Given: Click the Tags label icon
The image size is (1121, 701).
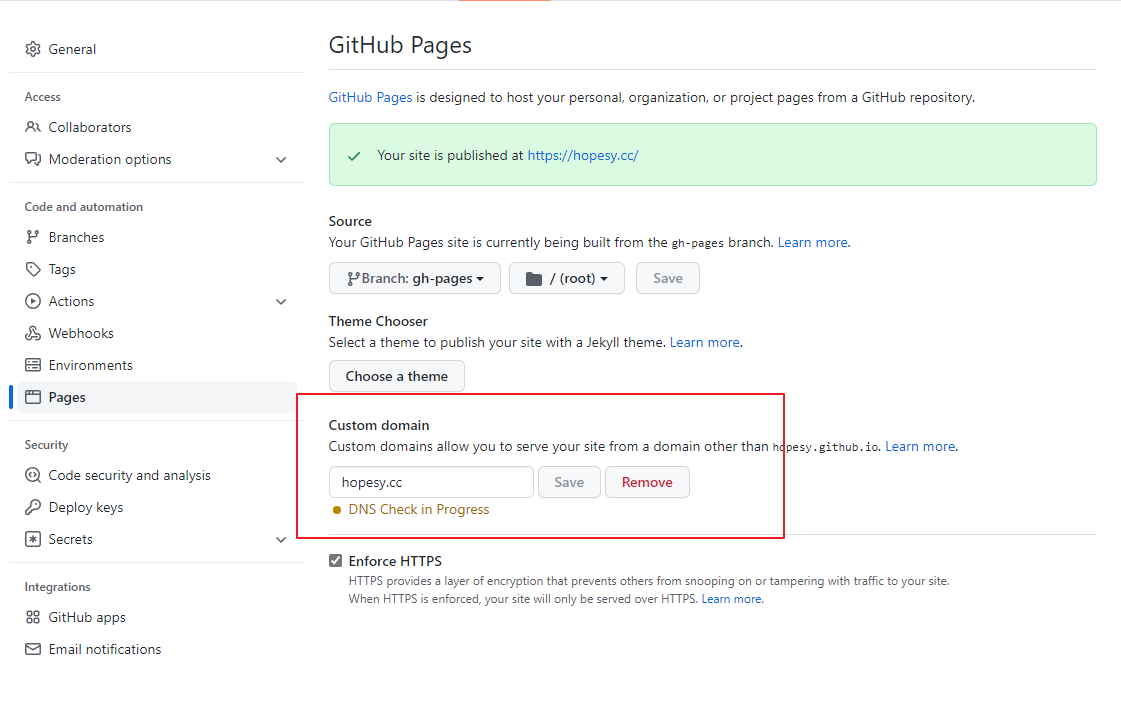Looking at the screenshot, I should click(x=33, y=269).
